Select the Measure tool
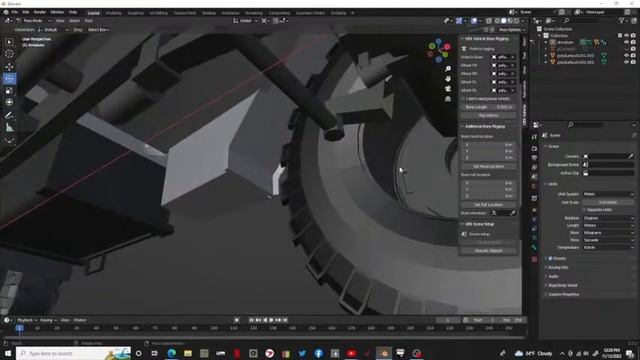Image resolution: width=640 pixels, height=360 pixels. (9, 128)
